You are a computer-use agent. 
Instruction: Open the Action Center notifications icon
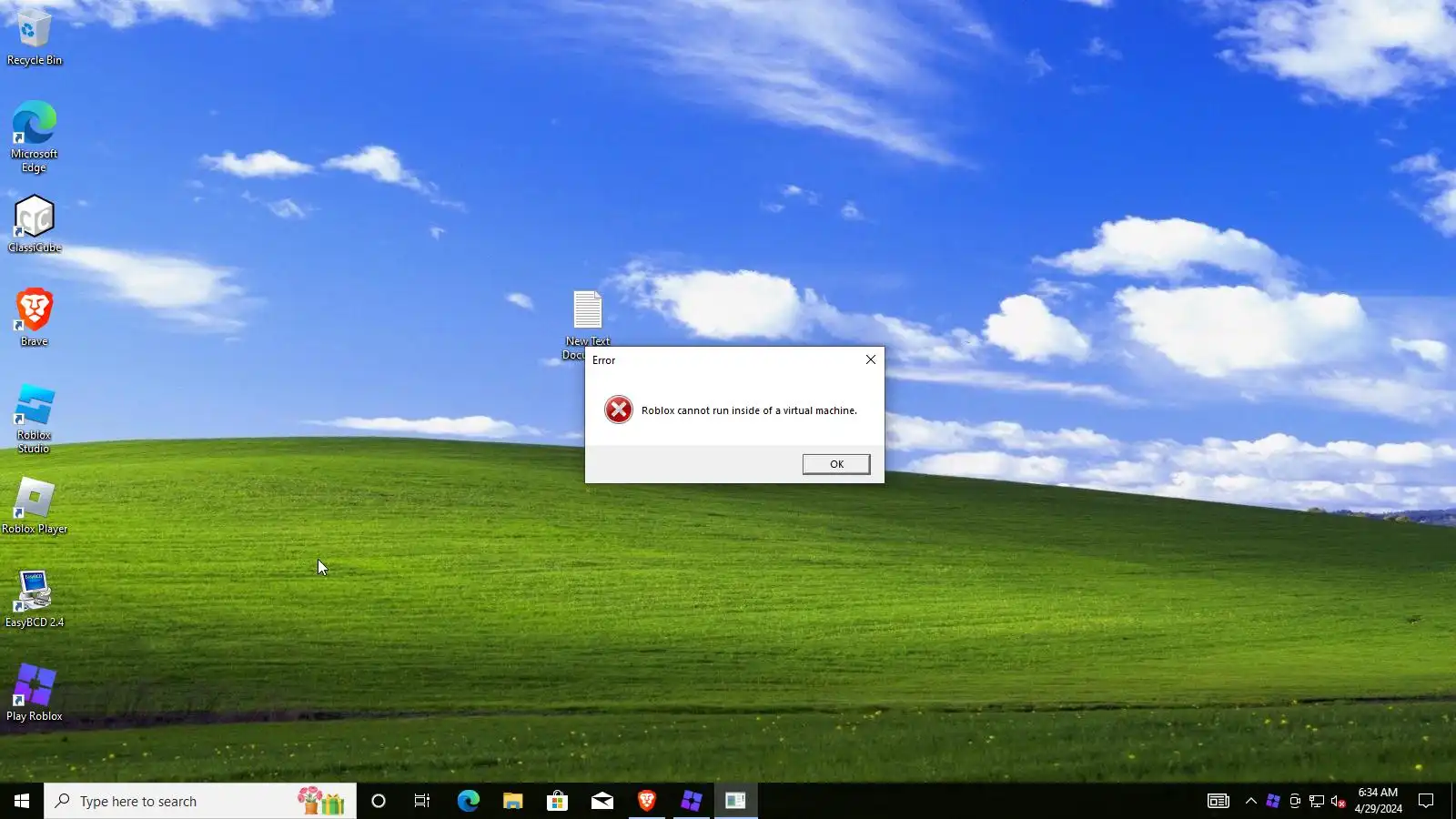[1426, 801]
